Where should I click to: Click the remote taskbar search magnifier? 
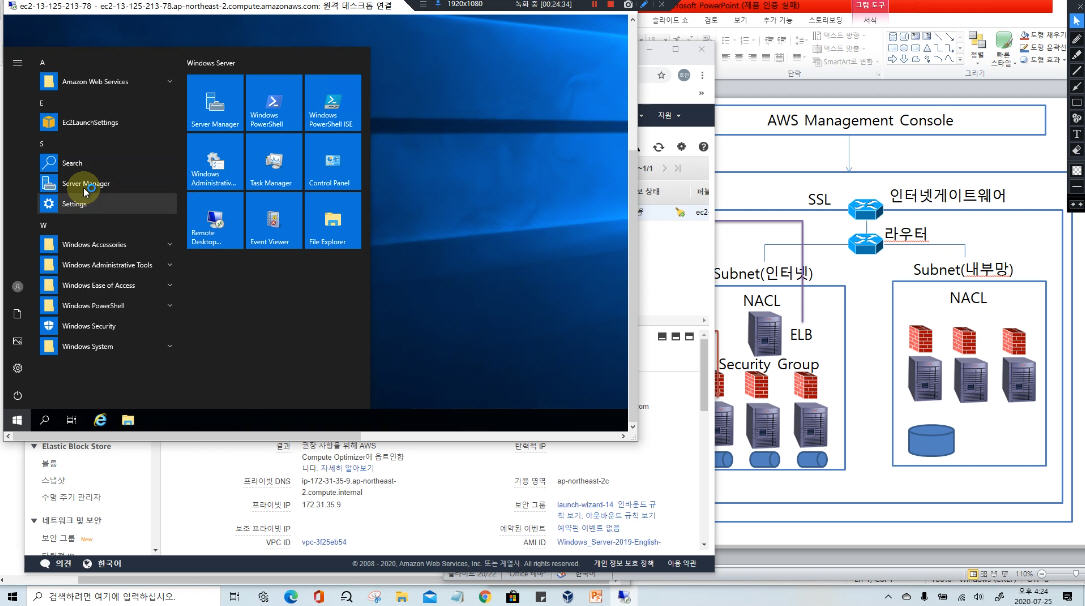coord(44,420)
